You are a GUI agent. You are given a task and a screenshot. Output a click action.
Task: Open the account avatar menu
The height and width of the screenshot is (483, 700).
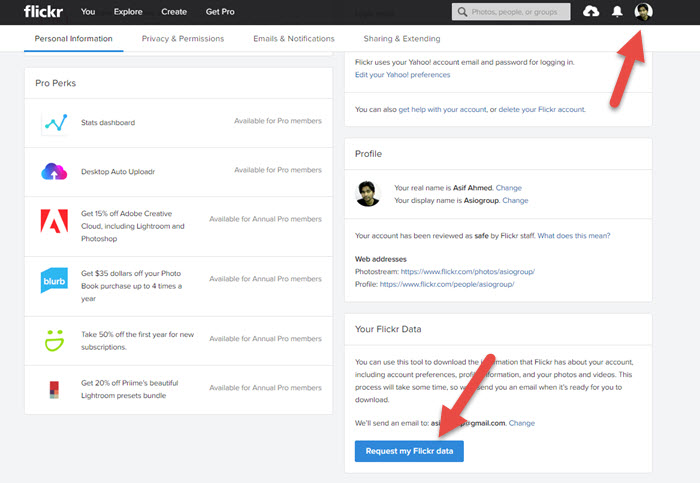[x=643, y=12]
